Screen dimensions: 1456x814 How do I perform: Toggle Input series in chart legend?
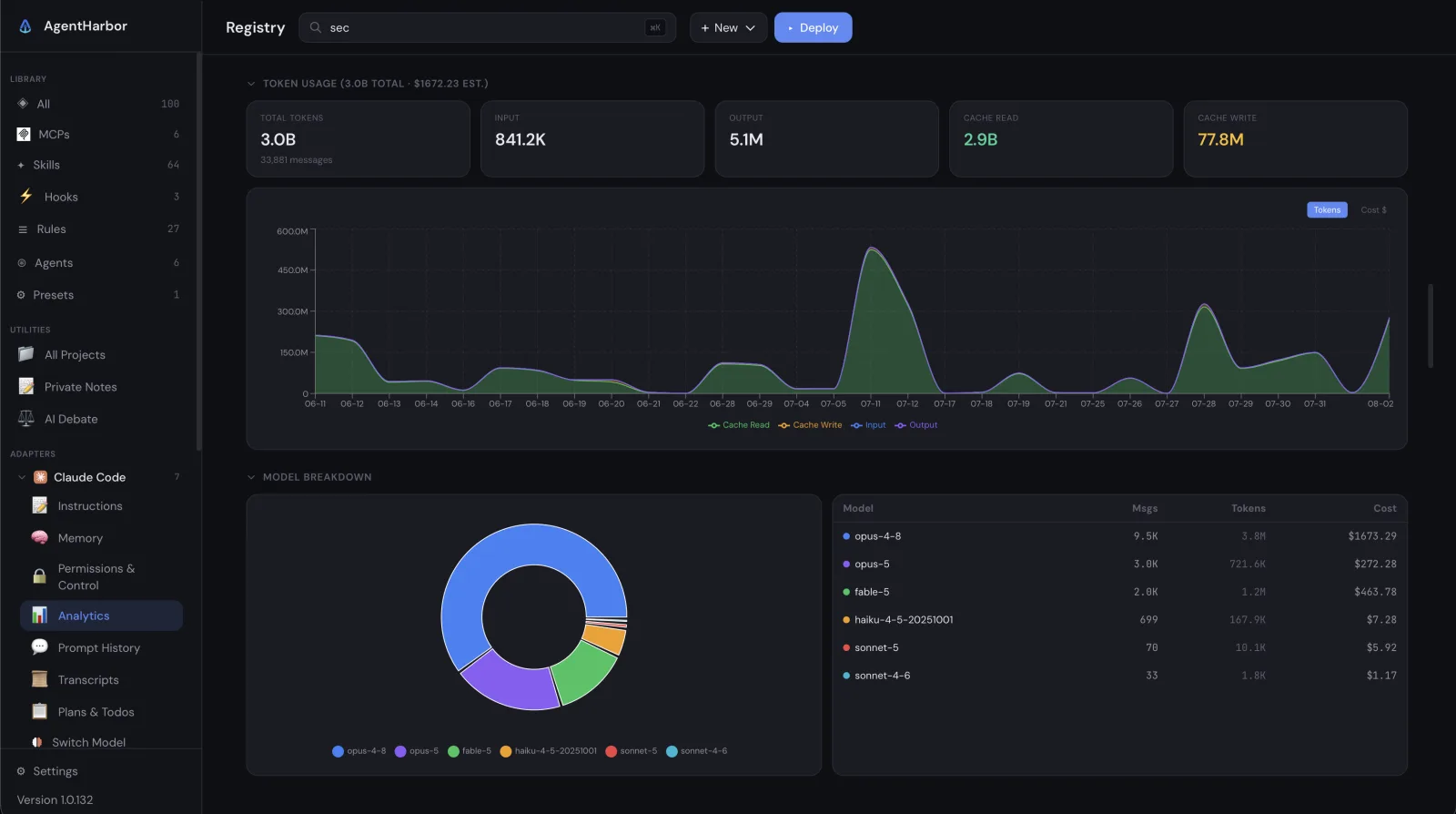click(868, 425)
